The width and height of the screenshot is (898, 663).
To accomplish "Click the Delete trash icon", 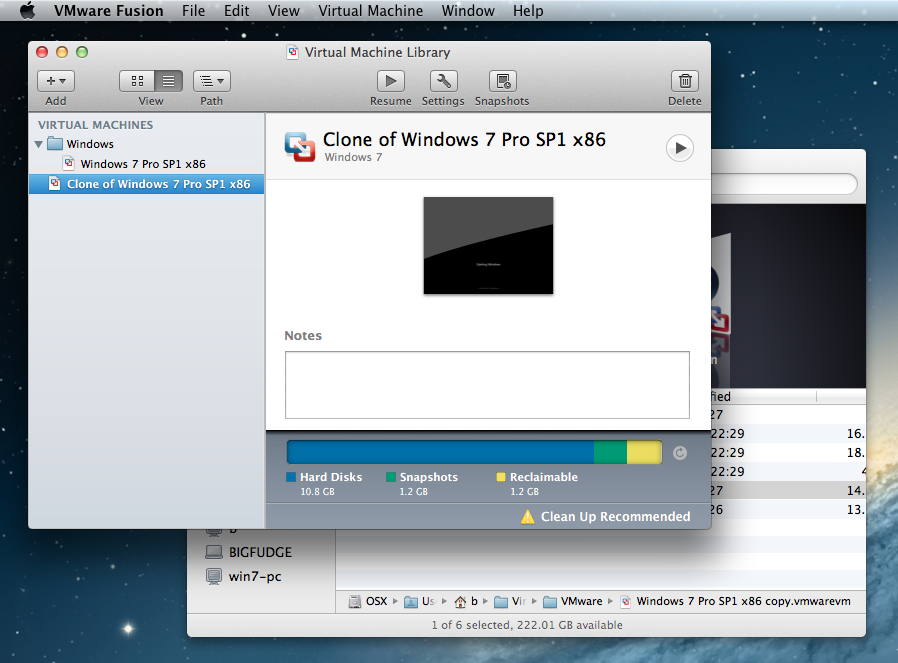I will (x=684, y=81).
